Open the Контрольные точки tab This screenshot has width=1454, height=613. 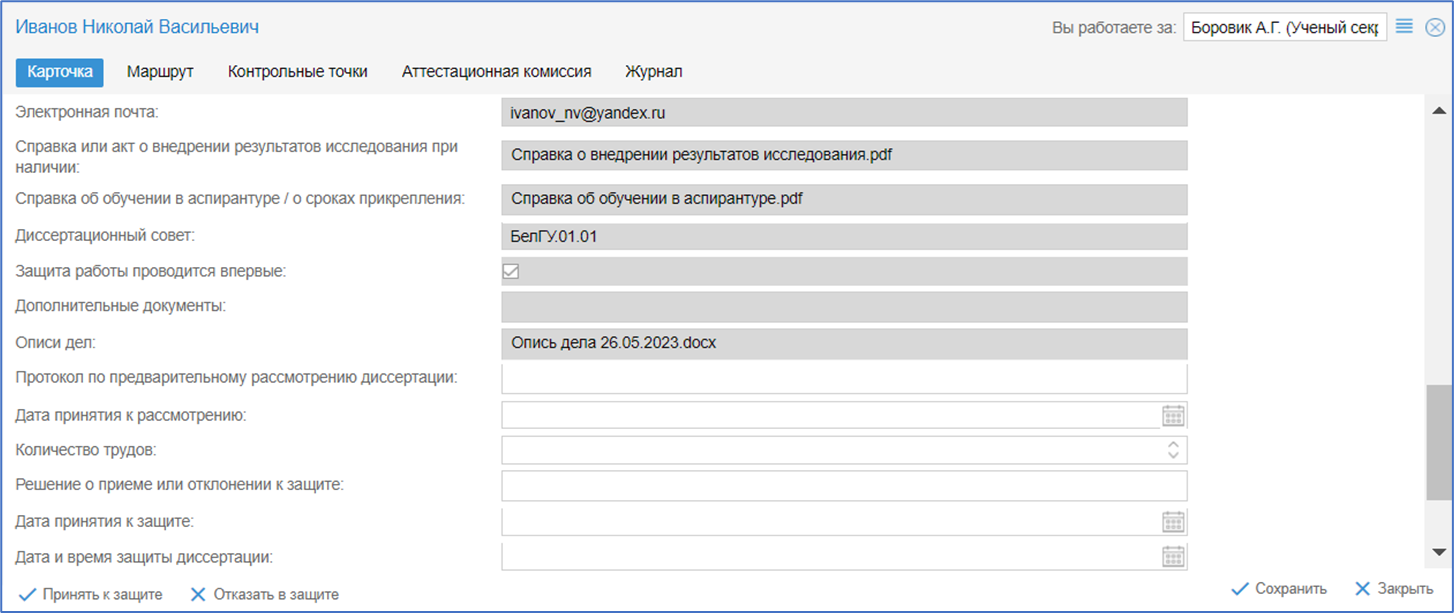click(x=297, y=72)
